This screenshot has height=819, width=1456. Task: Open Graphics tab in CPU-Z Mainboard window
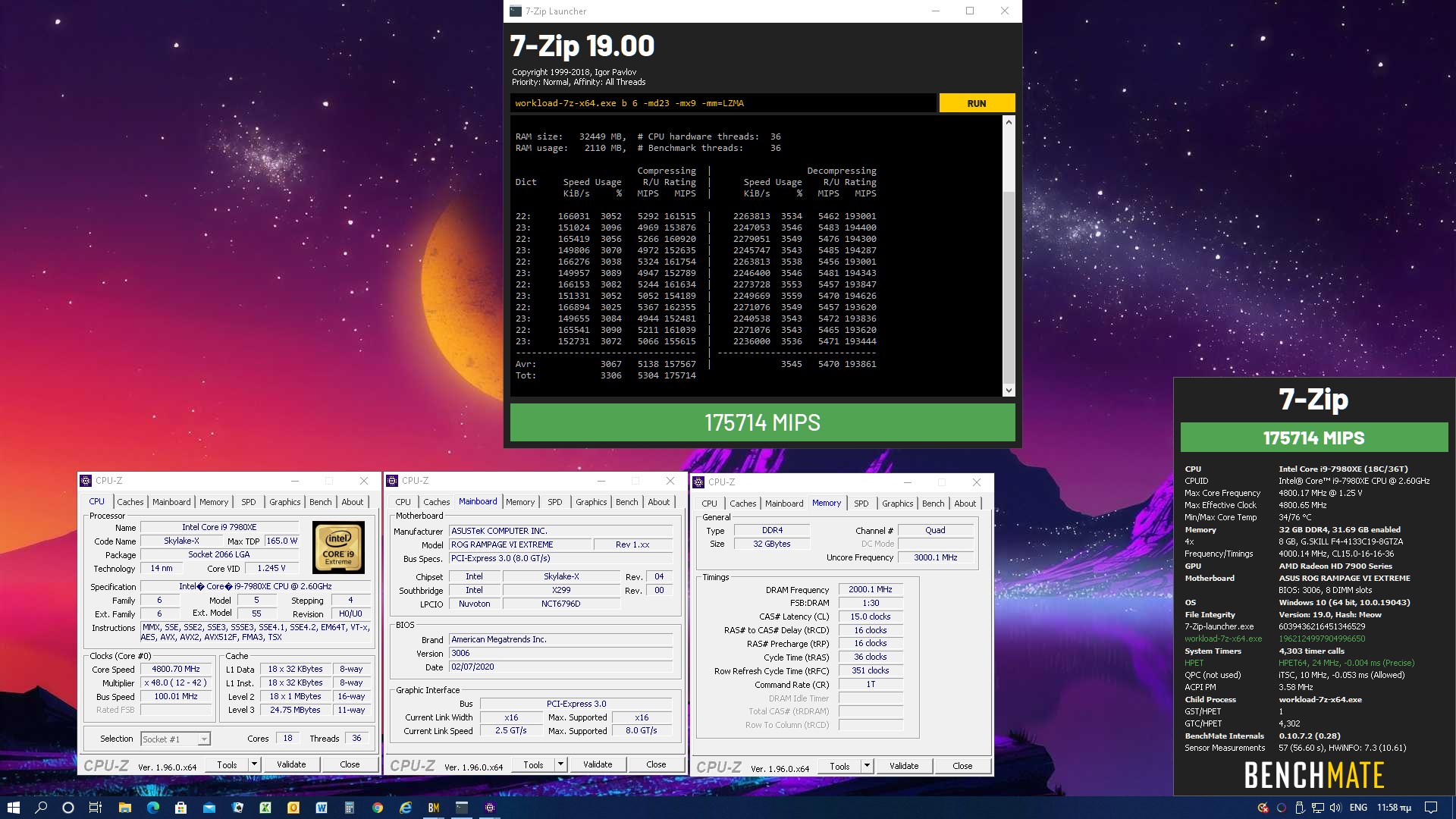tap(591, 502)
